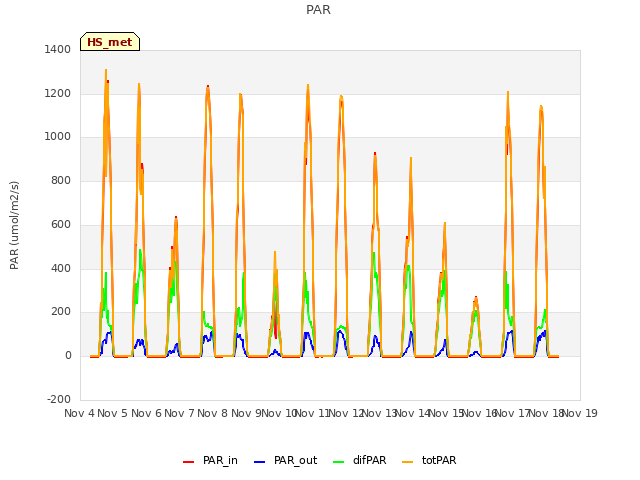The image size is (640, 480).
Task: Toggle PAR_in series in legend
Action: 210,460
